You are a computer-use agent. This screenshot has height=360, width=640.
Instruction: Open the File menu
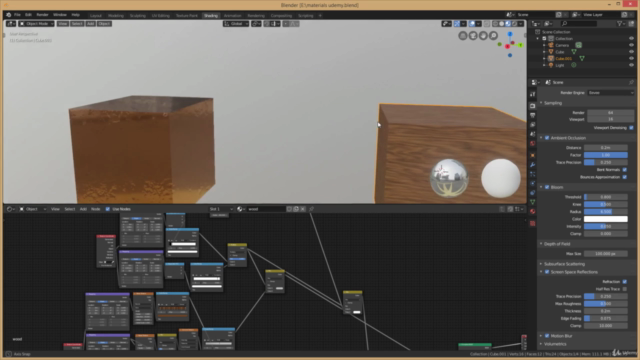tap(17, 15)
